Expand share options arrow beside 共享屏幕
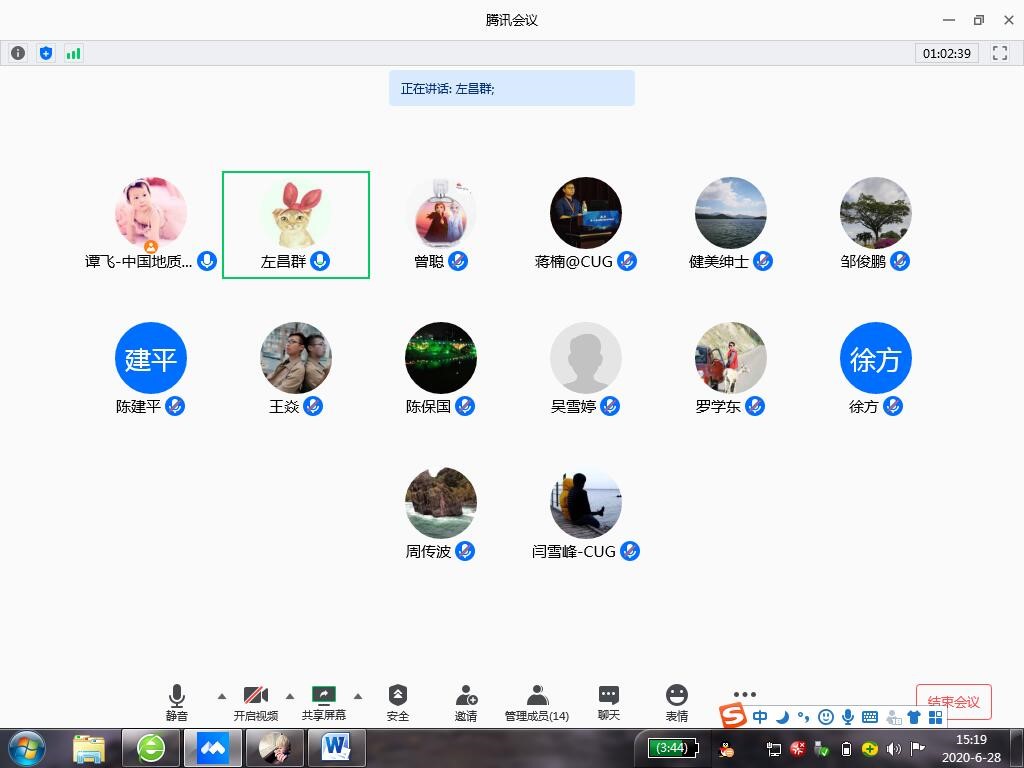Image resolution: width=1024 pixels, height=768 pixels. pyautogui.click(x=358, y=696)
